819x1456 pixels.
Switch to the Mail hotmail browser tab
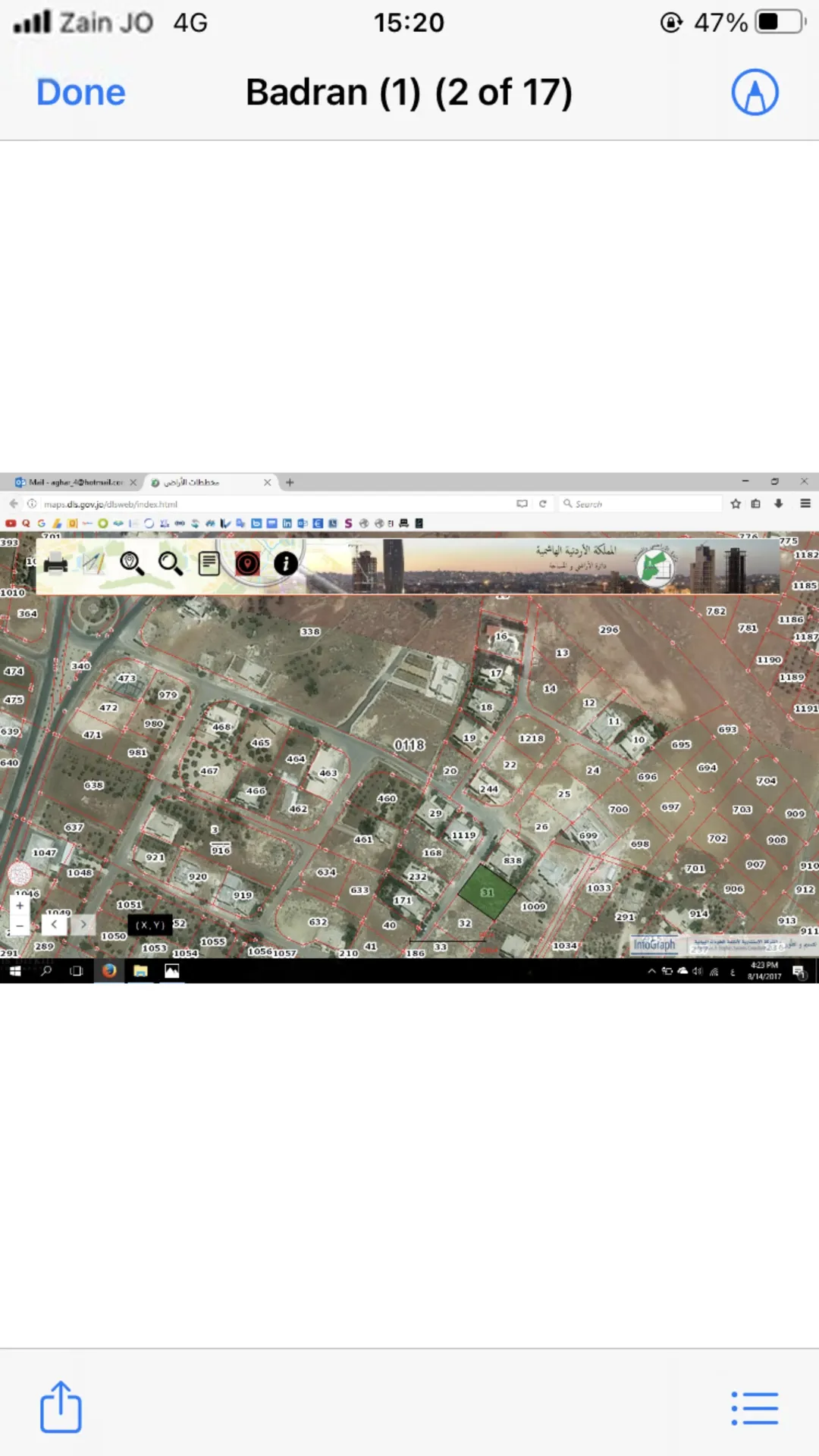coord(71,482)
